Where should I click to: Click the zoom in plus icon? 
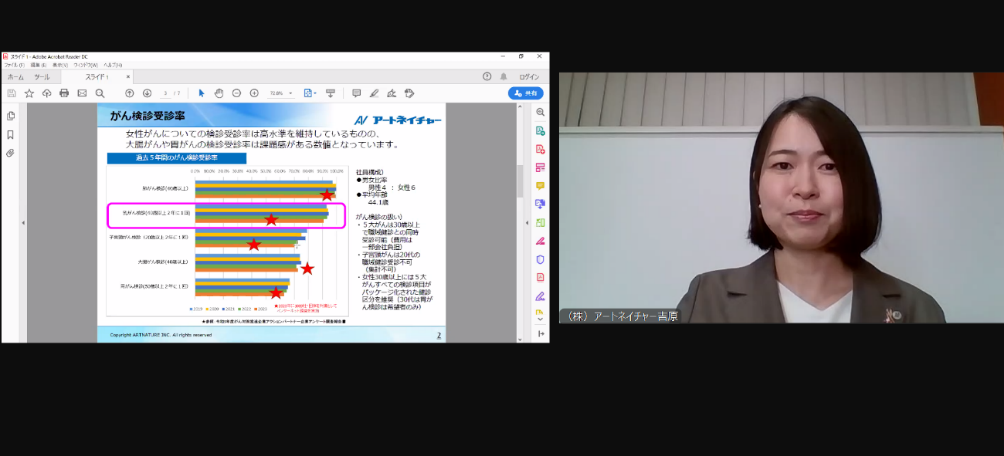coord(254,93)
